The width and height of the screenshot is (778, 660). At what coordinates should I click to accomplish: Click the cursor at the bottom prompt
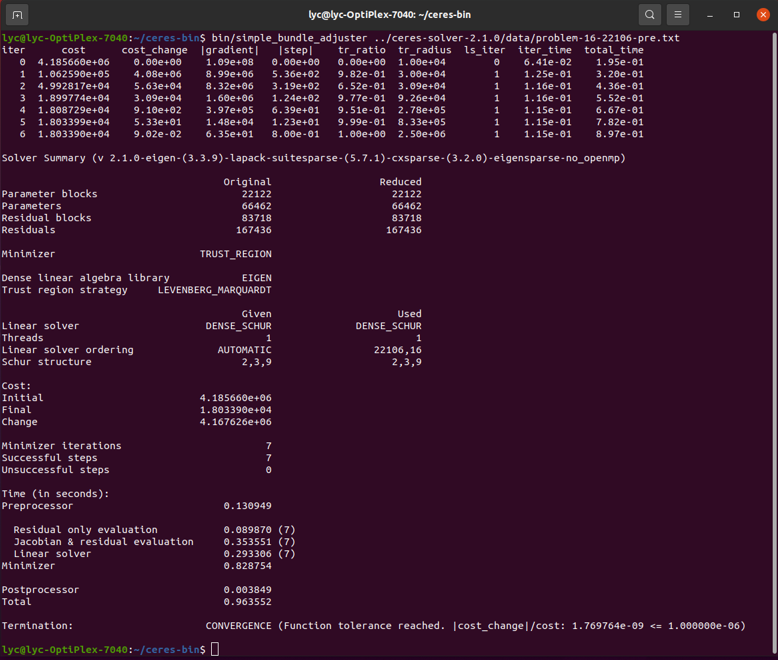[215, 649]
